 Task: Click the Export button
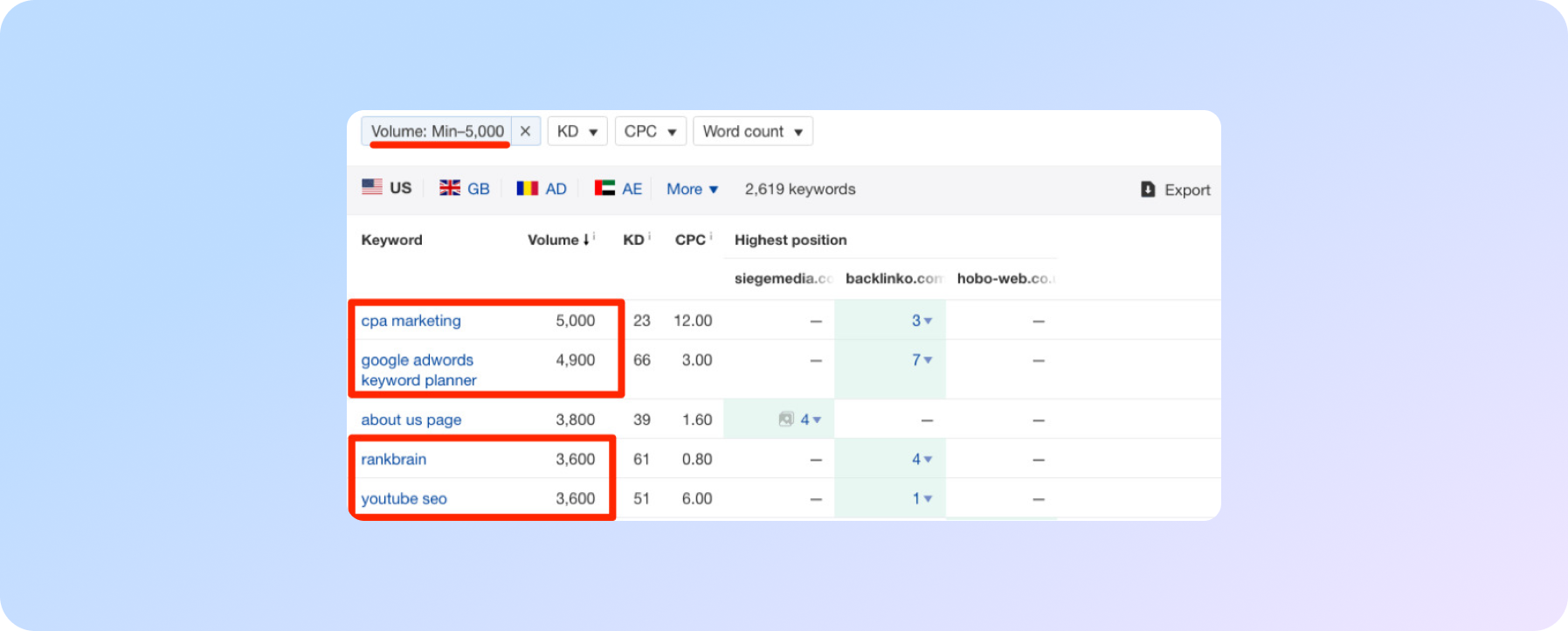pyautogui.click(x=1176, y=190)
